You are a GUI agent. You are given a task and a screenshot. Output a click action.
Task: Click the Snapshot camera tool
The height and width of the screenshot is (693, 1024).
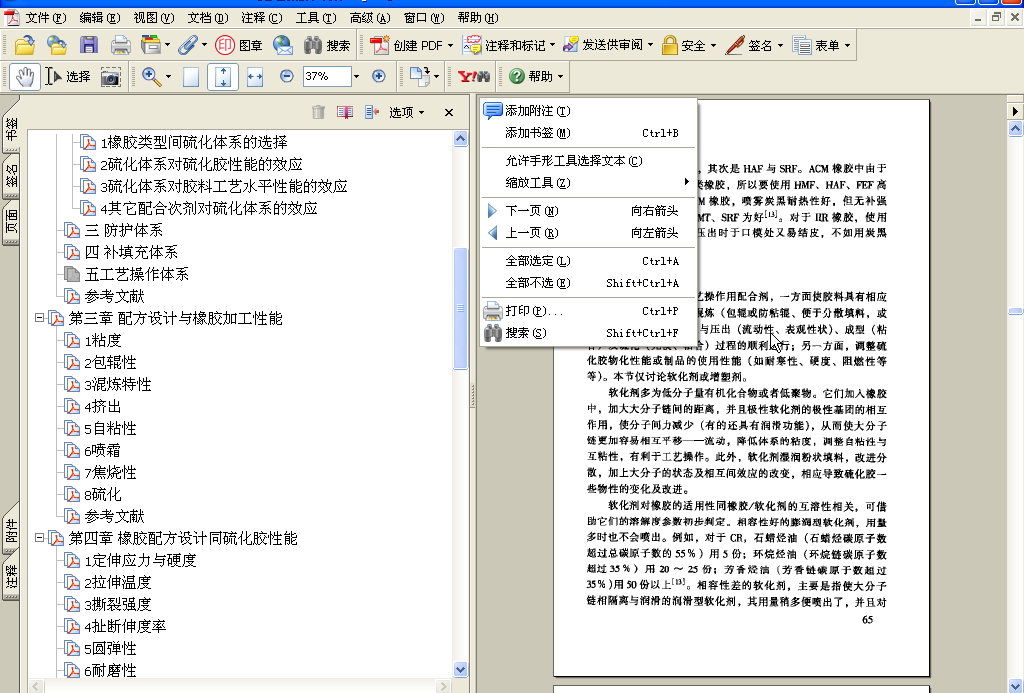110,77
